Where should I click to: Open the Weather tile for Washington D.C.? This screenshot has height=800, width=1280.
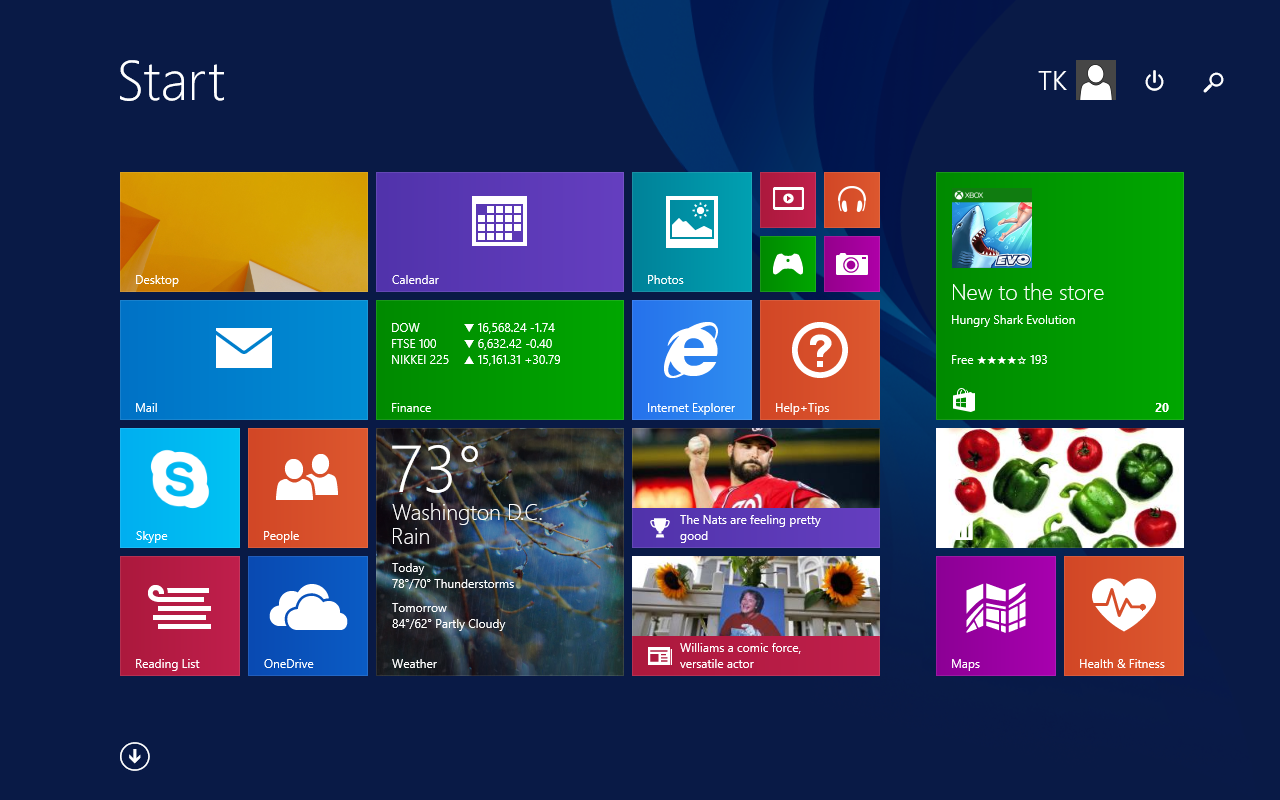500,552
